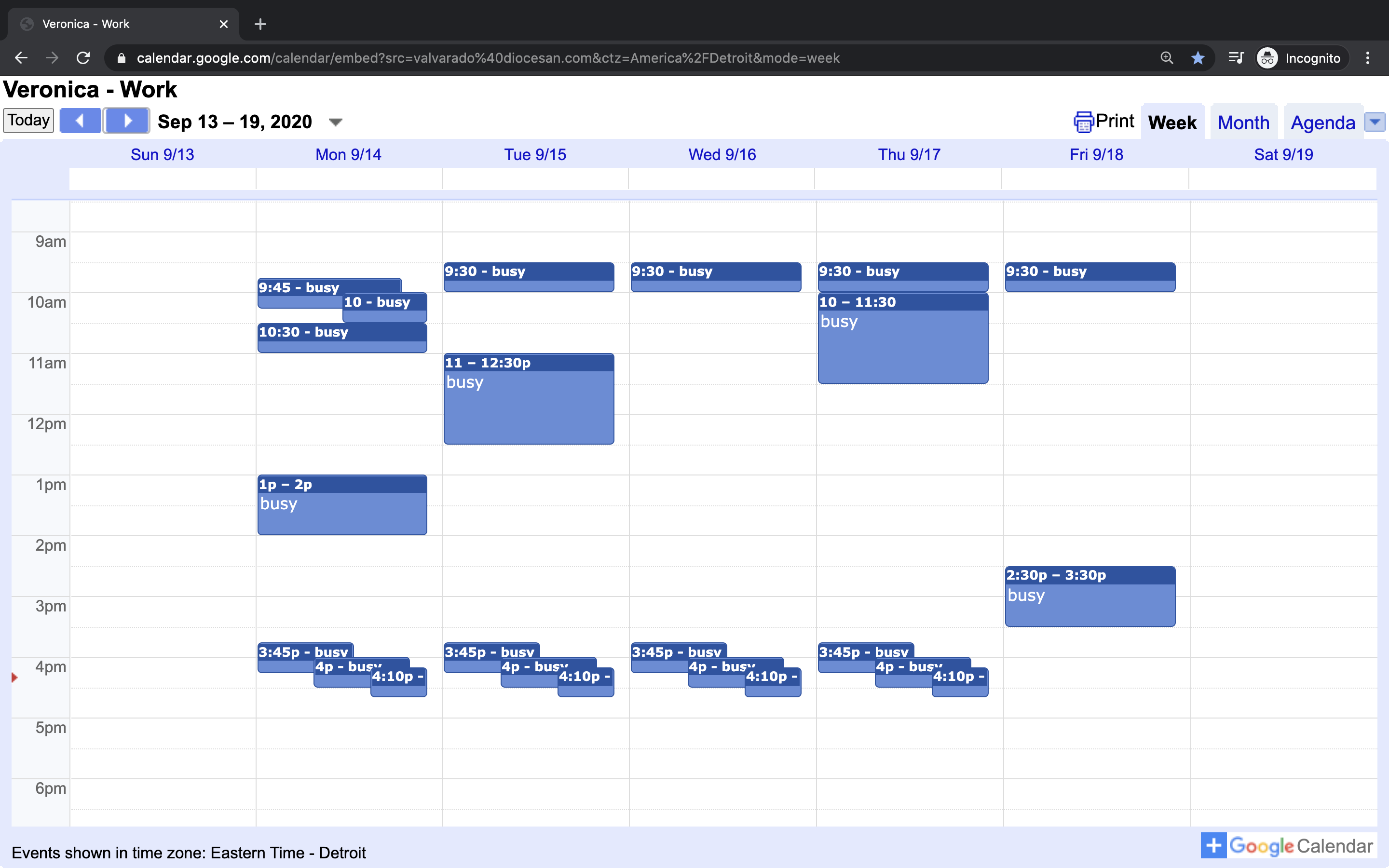Click the previous week arrow button

click(81, 121)
